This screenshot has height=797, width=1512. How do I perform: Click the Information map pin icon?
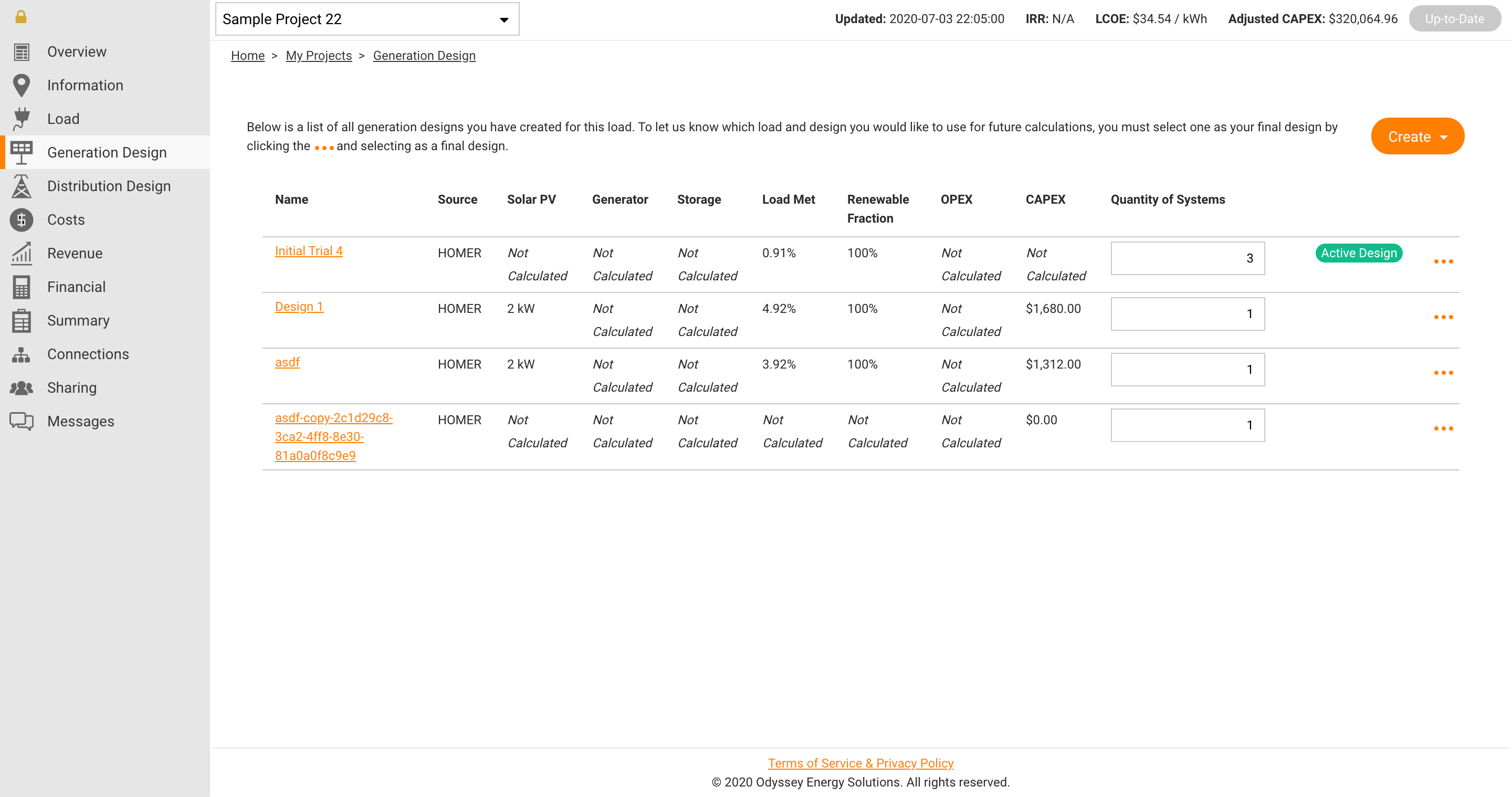tap(22, 85)
